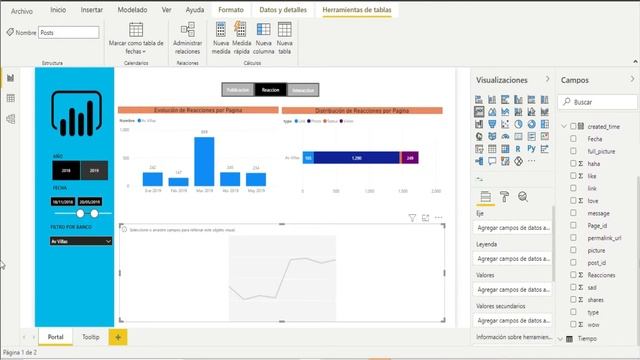The width and height of the screenshot is (640, 360).
Task: Click Nueva medida in the ribbon
Action: pyautogui.click(x=221, y=38)
